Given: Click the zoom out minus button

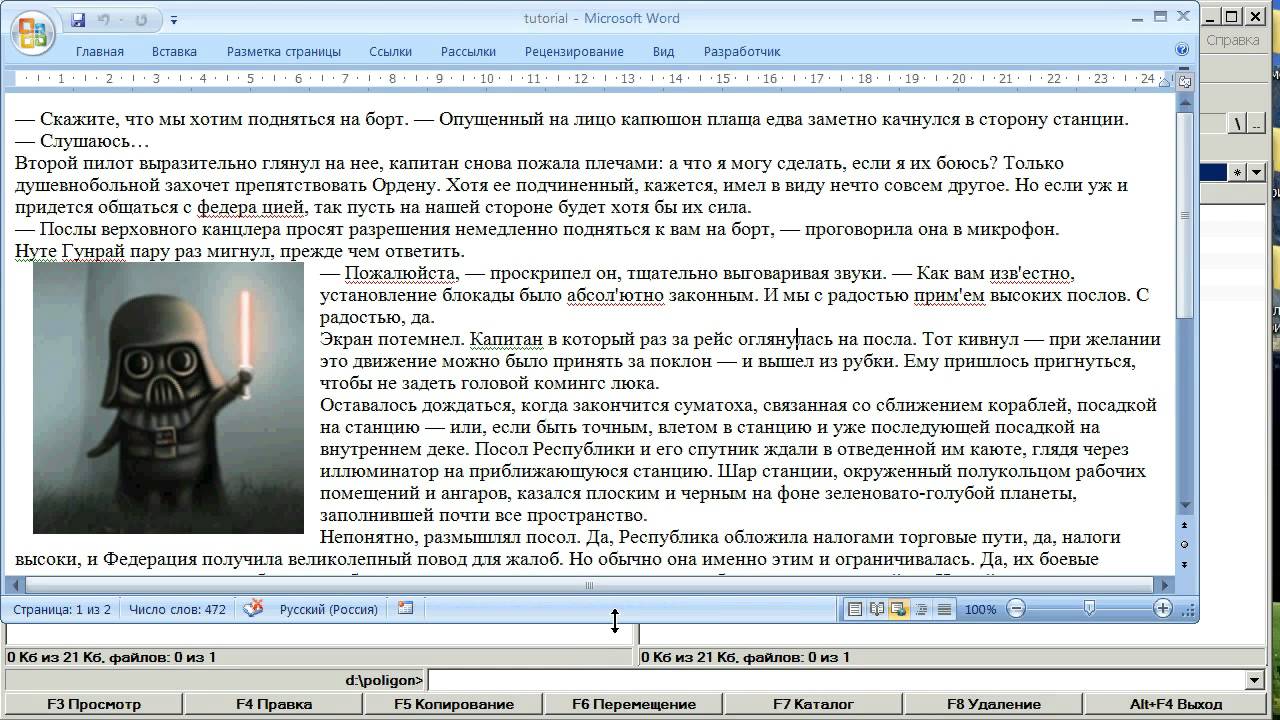Looking at the screenshot, I should pos(1016,608).
